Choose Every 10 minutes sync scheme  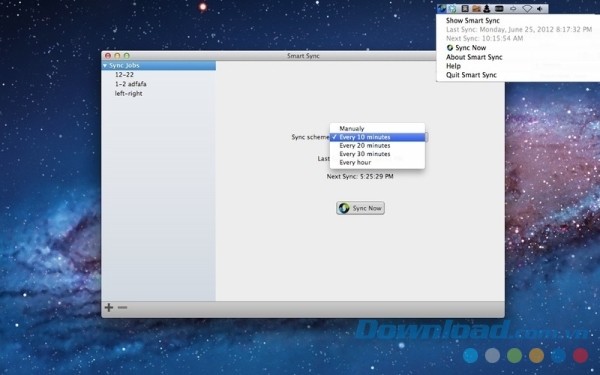[x=377, y=137]
